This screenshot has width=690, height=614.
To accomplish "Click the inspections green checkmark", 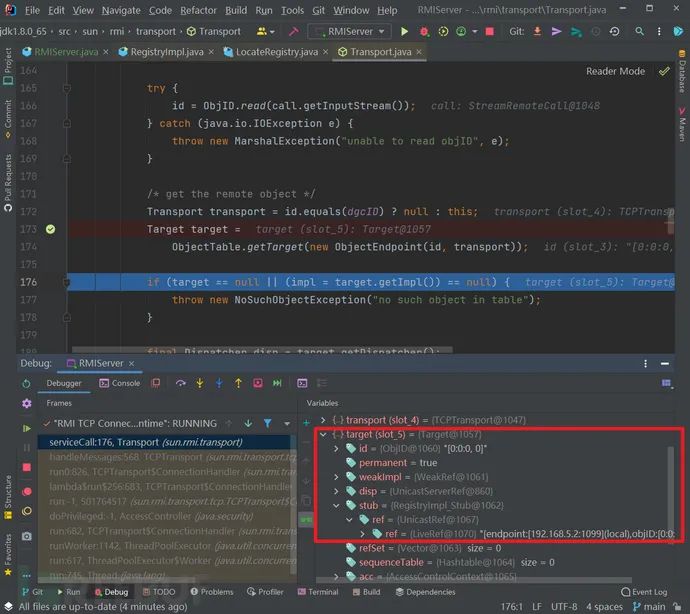I will (664, 71).
